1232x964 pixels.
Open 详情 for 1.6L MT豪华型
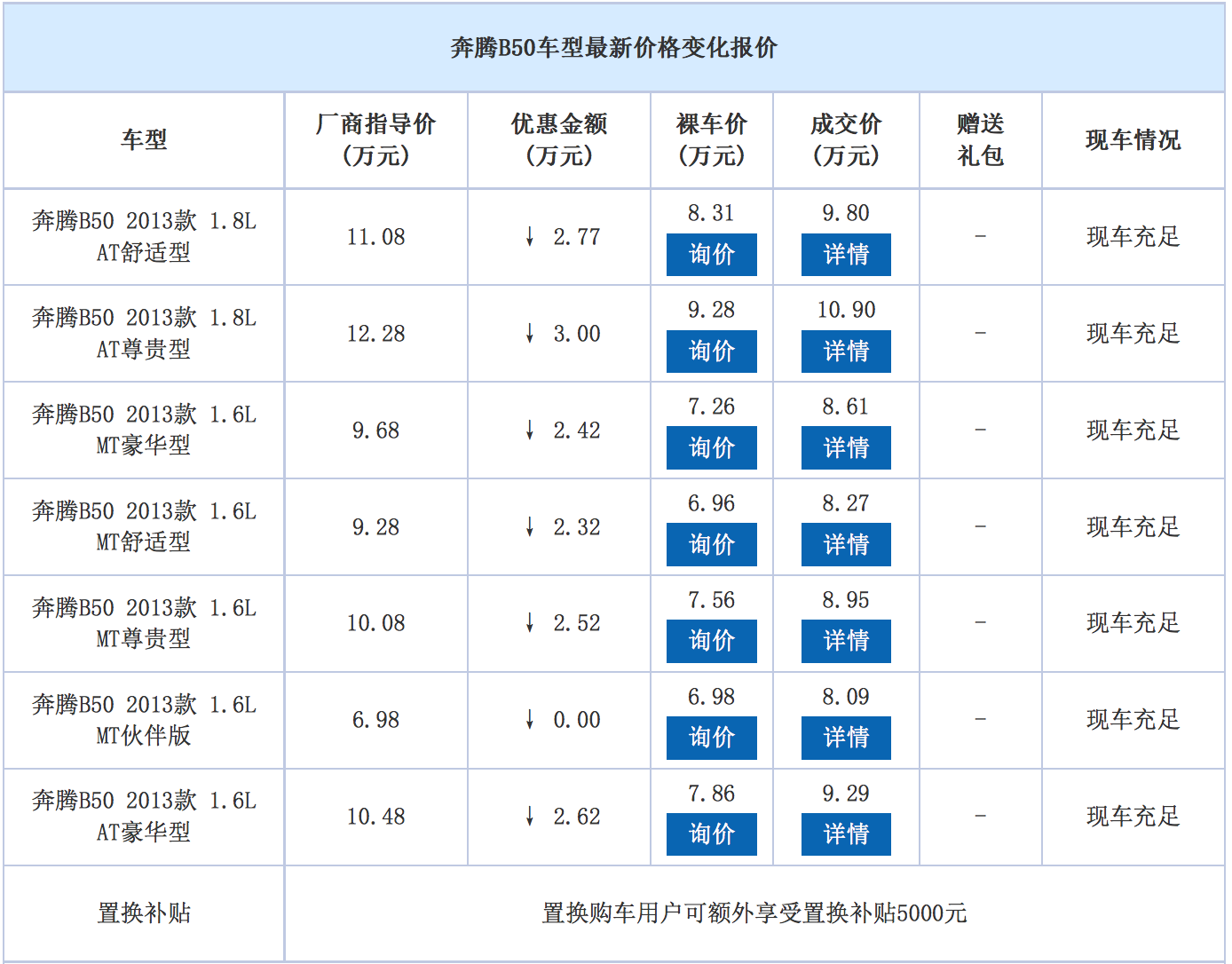[x=846, y=448]
